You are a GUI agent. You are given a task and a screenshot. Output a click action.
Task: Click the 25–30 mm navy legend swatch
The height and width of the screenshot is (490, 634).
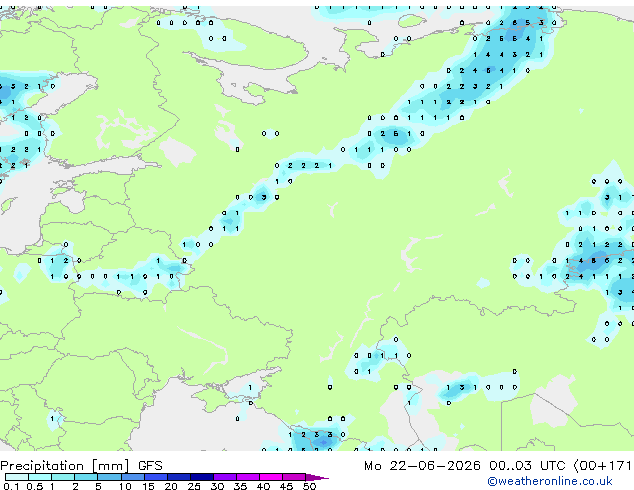[201, 477]
